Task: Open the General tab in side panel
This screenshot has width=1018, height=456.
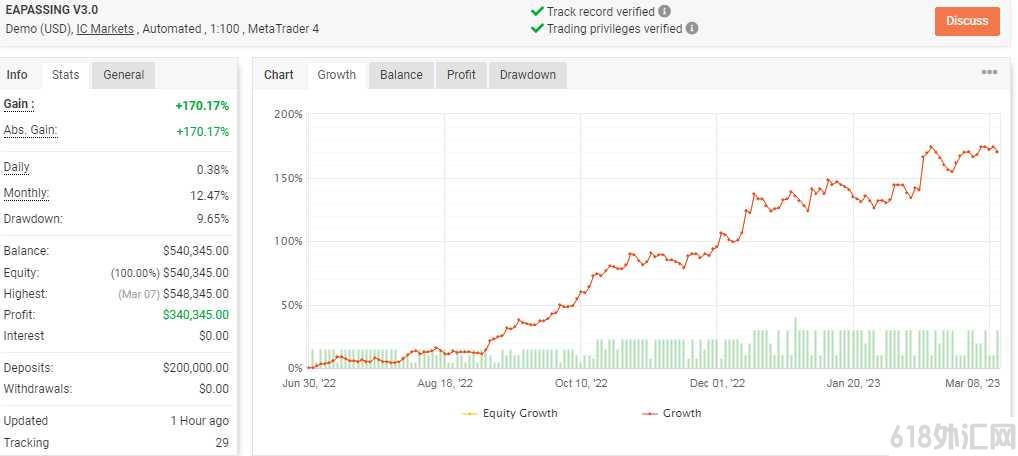Action: (123, 75)
